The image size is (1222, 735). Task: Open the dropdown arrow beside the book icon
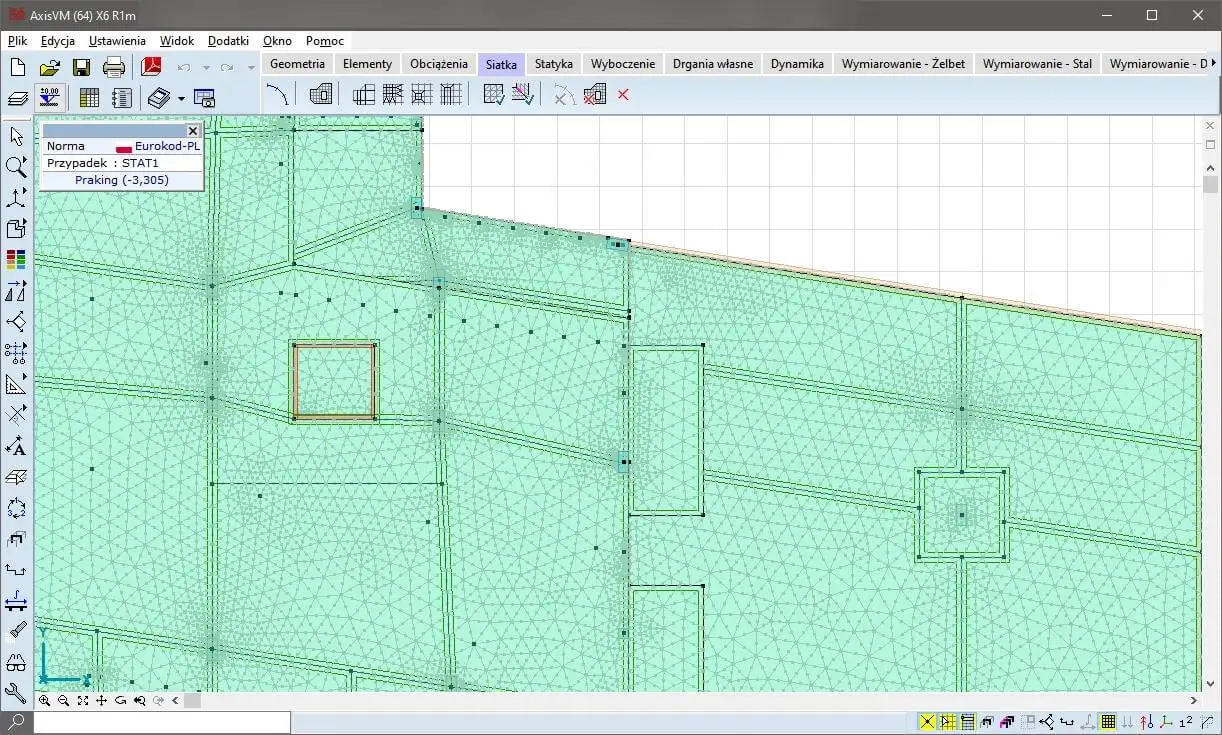(181, 98)
